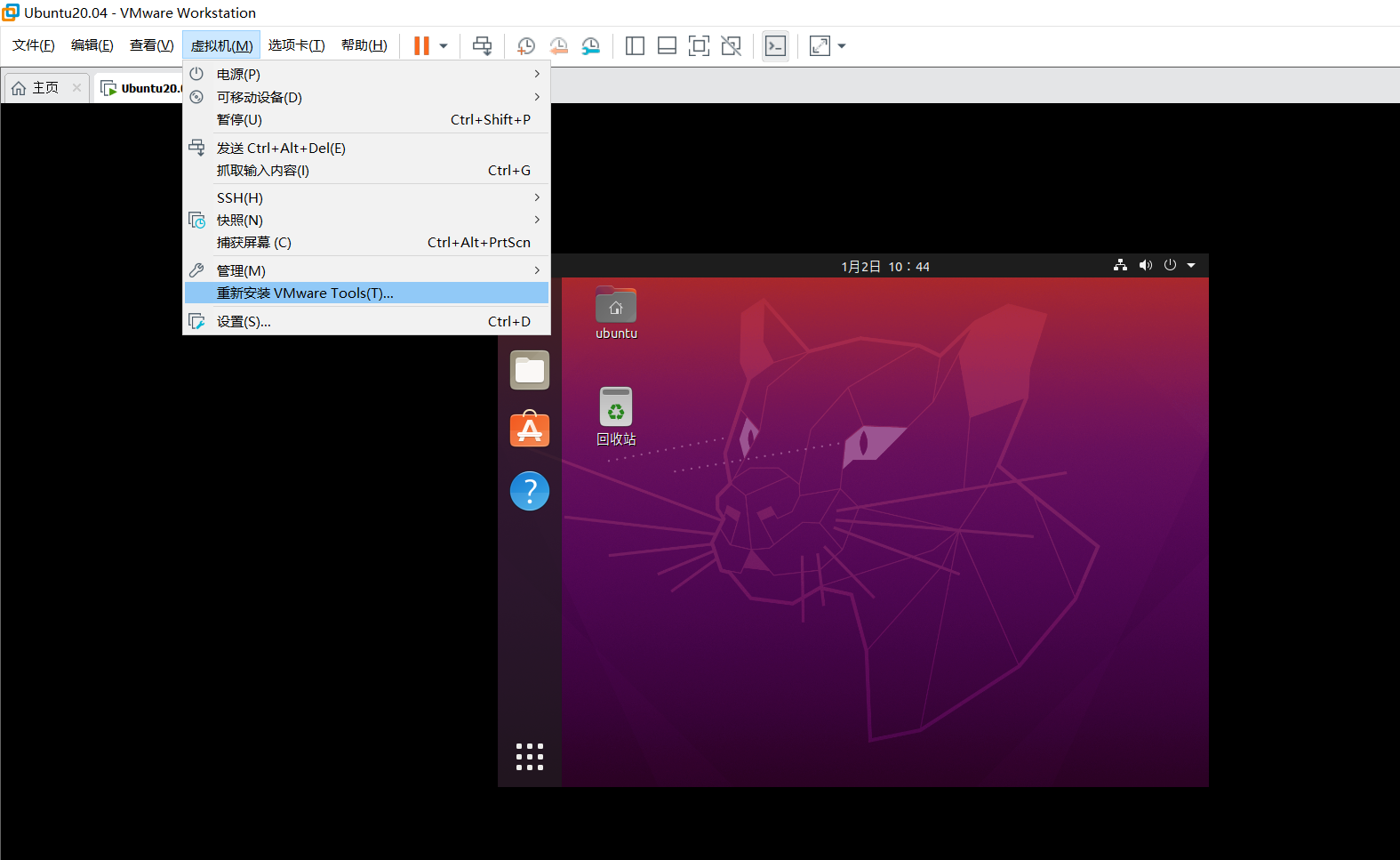
Task: Open 设置(S)... from the menu
Action: (366, 321)
